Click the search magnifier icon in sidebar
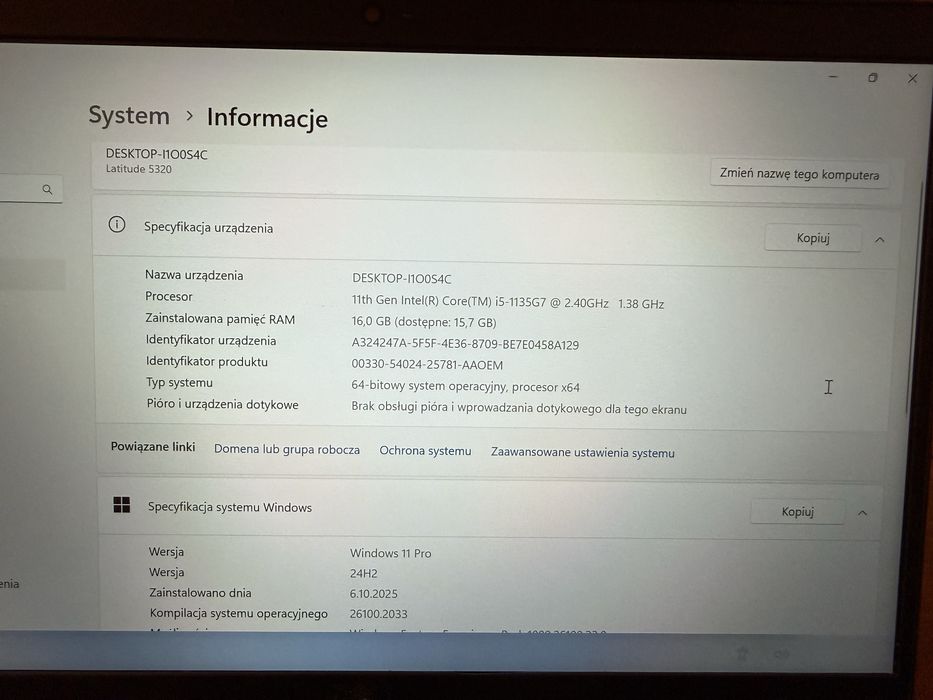 click(x=48, y=189)
